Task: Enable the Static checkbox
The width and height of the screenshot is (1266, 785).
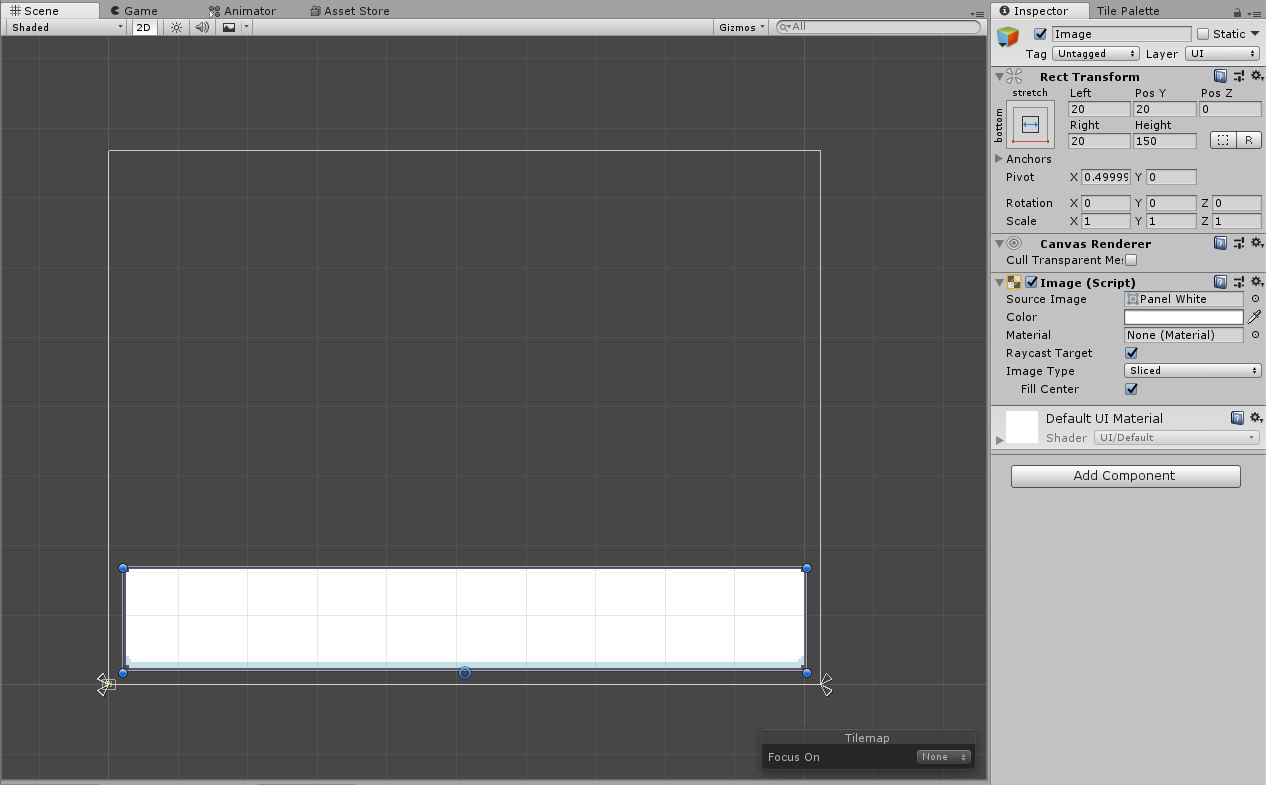Action: [x=1203, y=34]
